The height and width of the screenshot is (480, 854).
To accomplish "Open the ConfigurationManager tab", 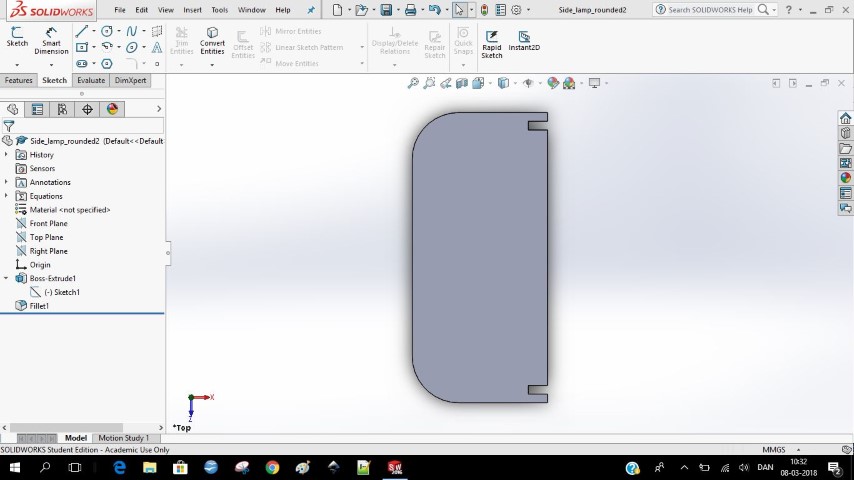I will [62, 110].
